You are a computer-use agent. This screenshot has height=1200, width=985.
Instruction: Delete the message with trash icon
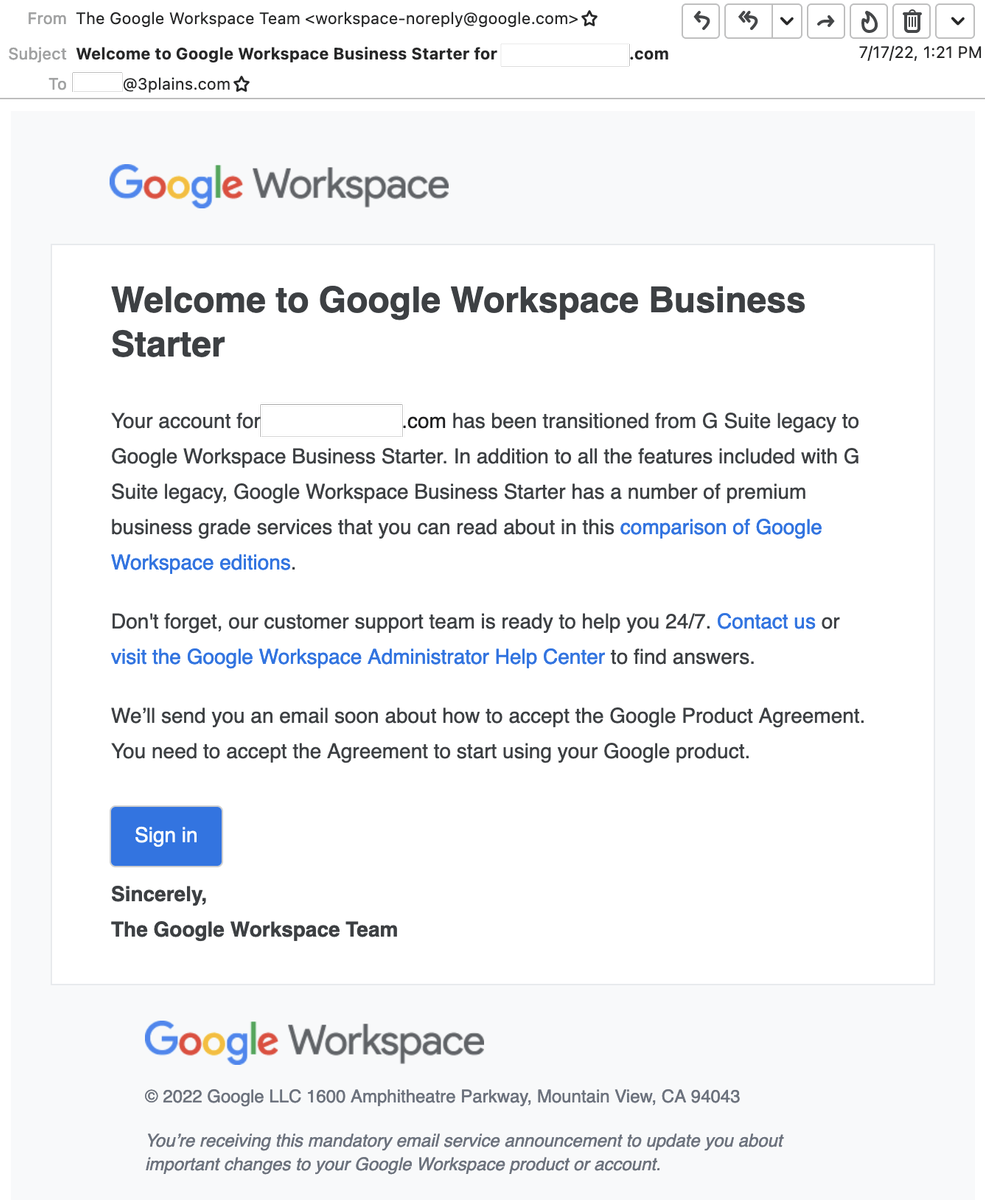click(911, 21)
